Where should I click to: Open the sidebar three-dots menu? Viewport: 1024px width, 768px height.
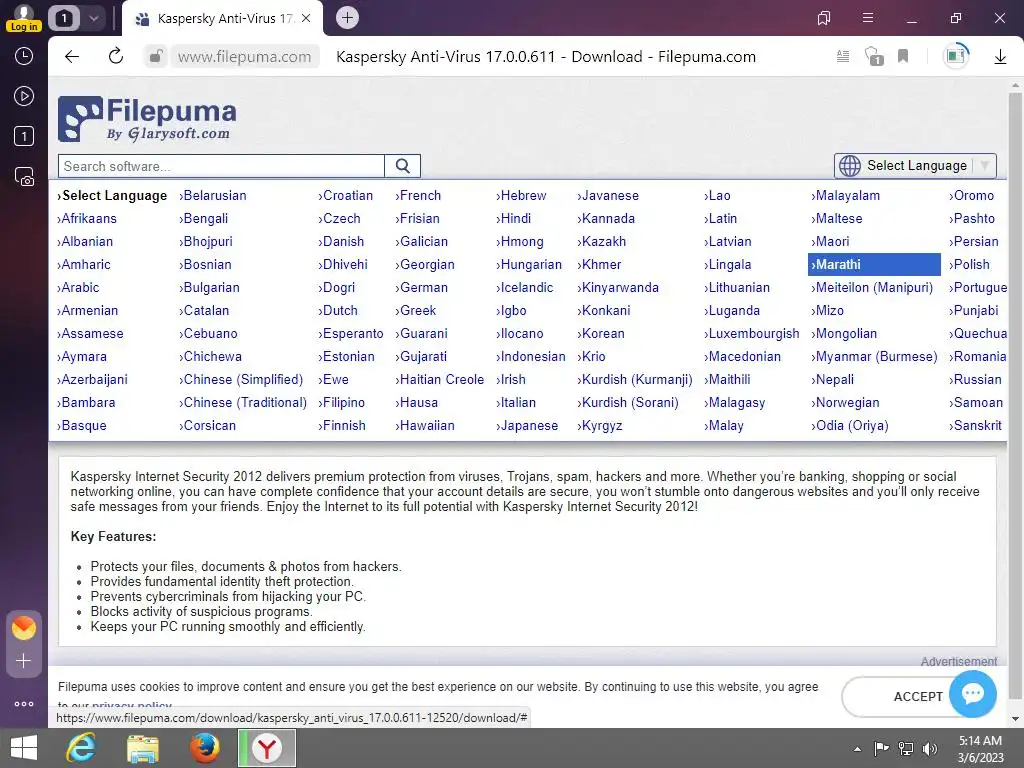click(x=24, y=704)
